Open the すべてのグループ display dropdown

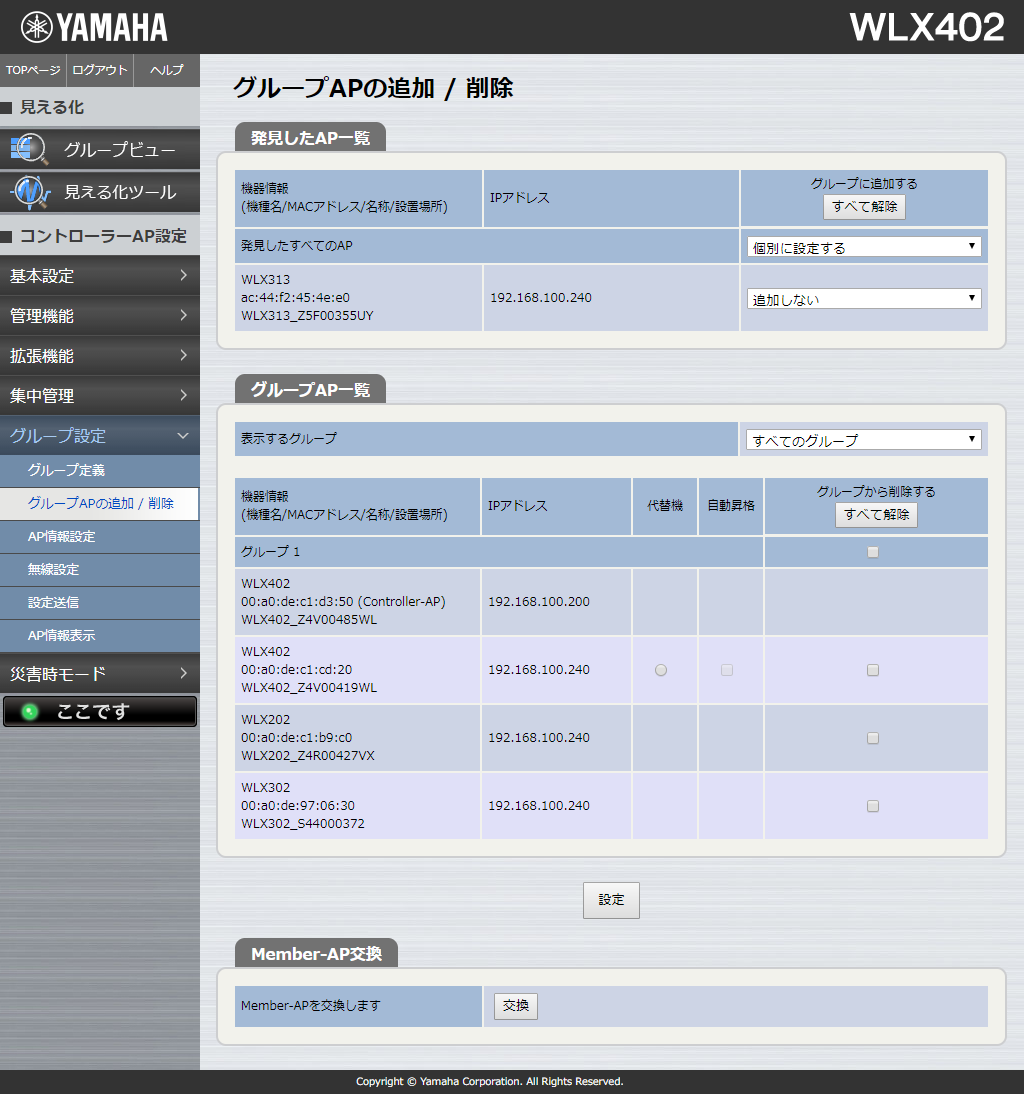(864, 440)
